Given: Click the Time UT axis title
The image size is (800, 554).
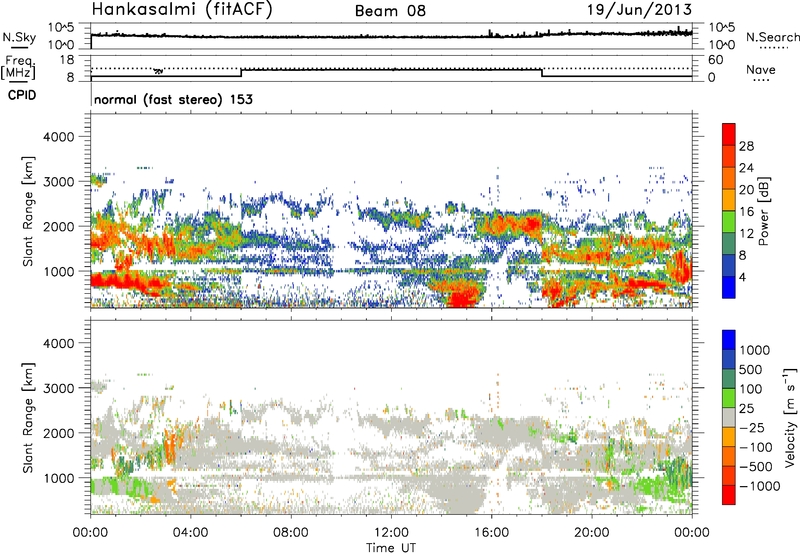Looking at the screenshot, I should 391,548.
